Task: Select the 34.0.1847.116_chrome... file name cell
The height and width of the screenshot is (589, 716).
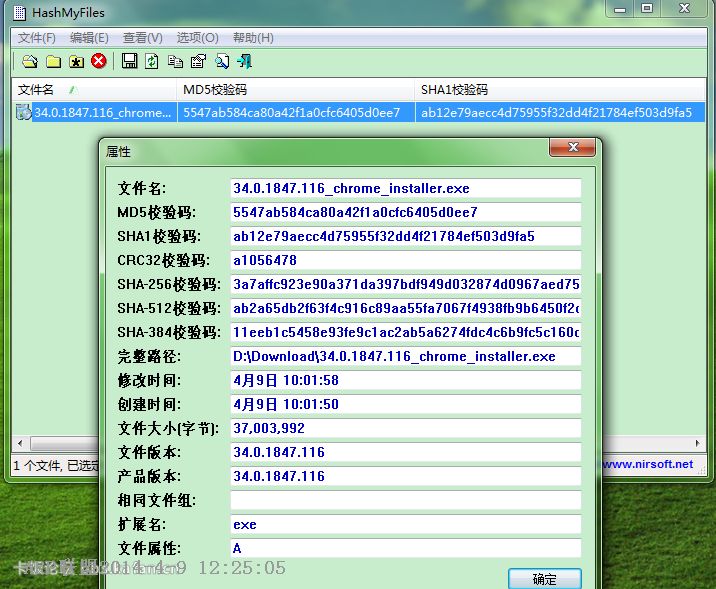Action: 103,112
